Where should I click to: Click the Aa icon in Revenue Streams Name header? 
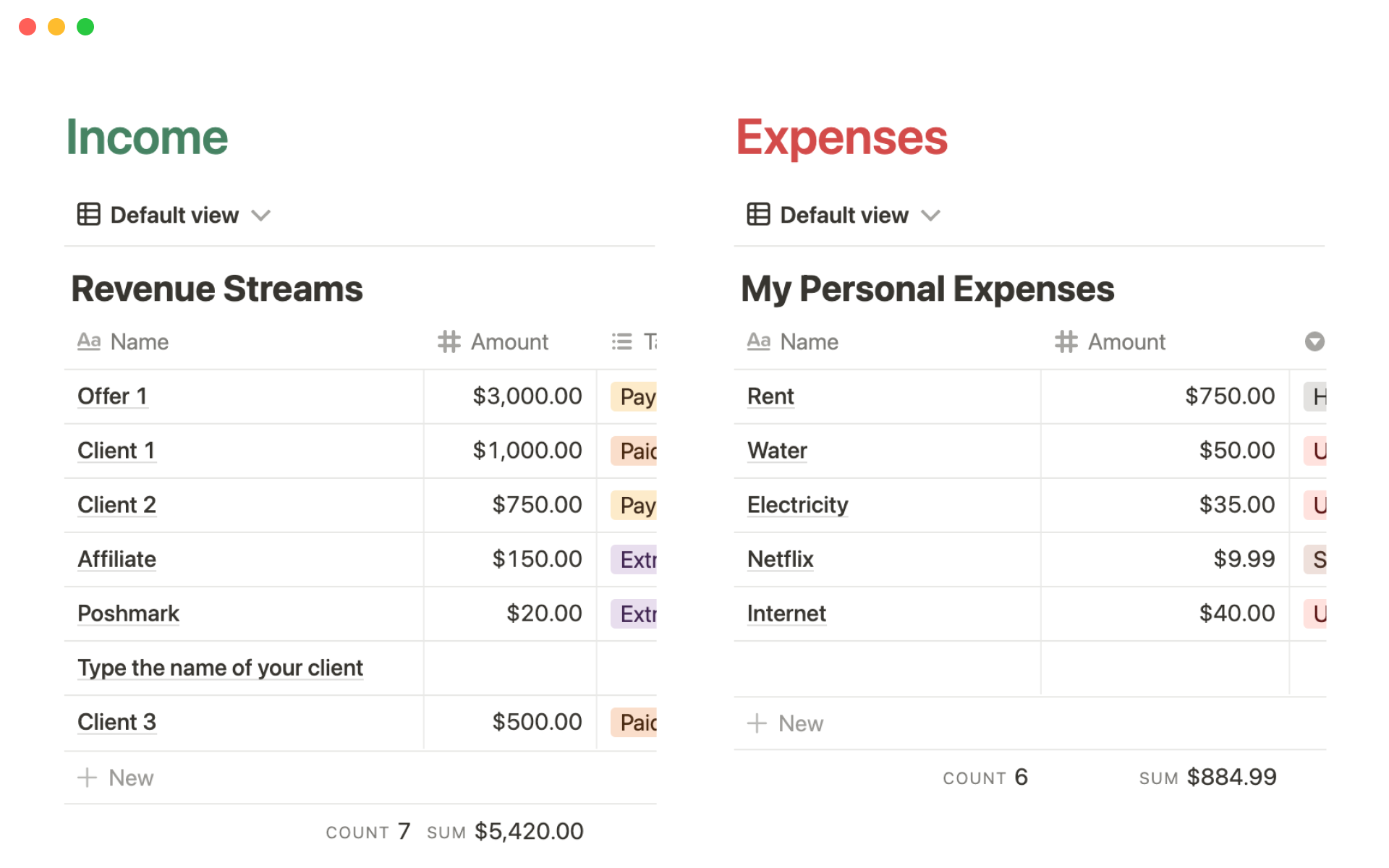point(89,341)
